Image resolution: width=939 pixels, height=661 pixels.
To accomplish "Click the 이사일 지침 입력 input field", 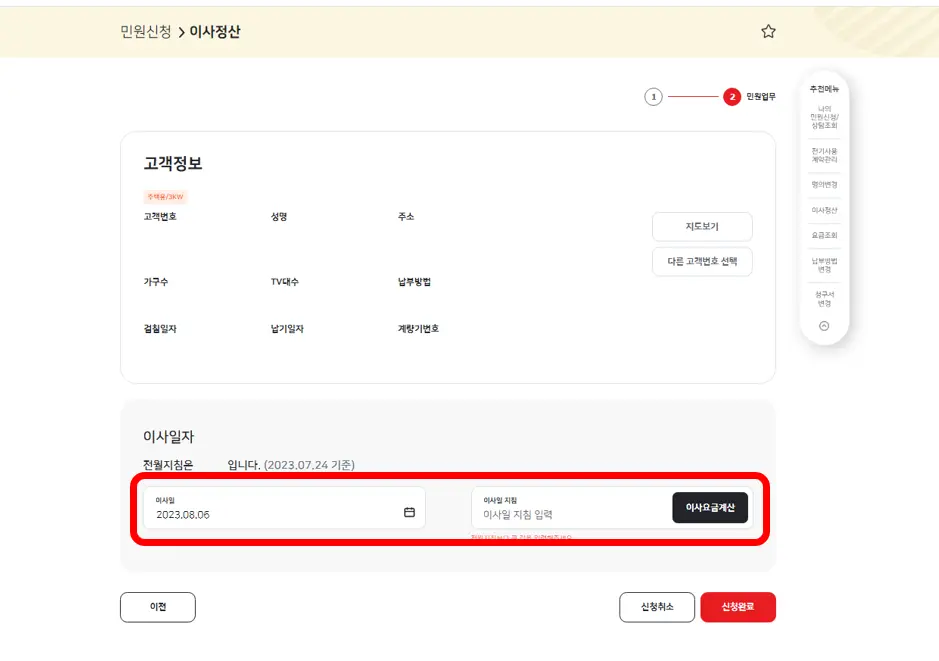I will 560,514.
